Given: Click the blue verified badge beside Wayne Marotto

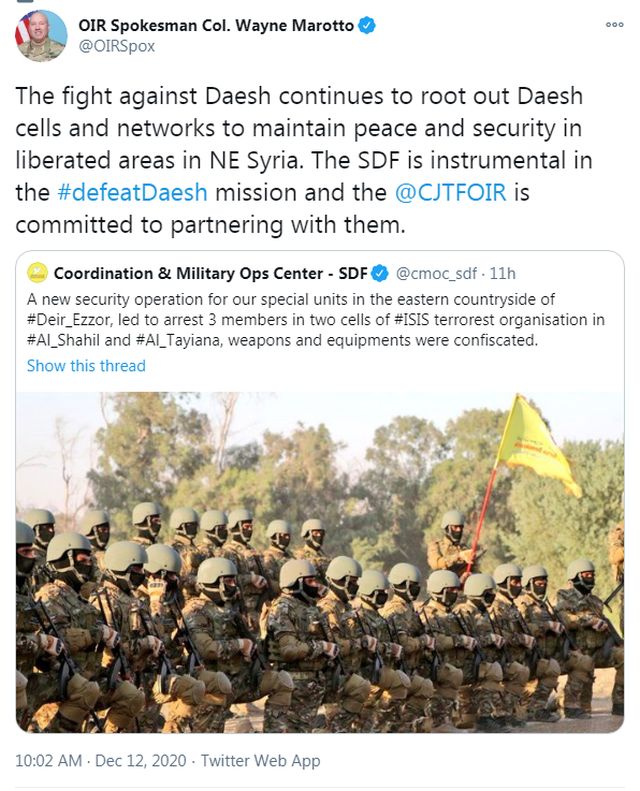Looking at the screenshot, I should 368,26.
